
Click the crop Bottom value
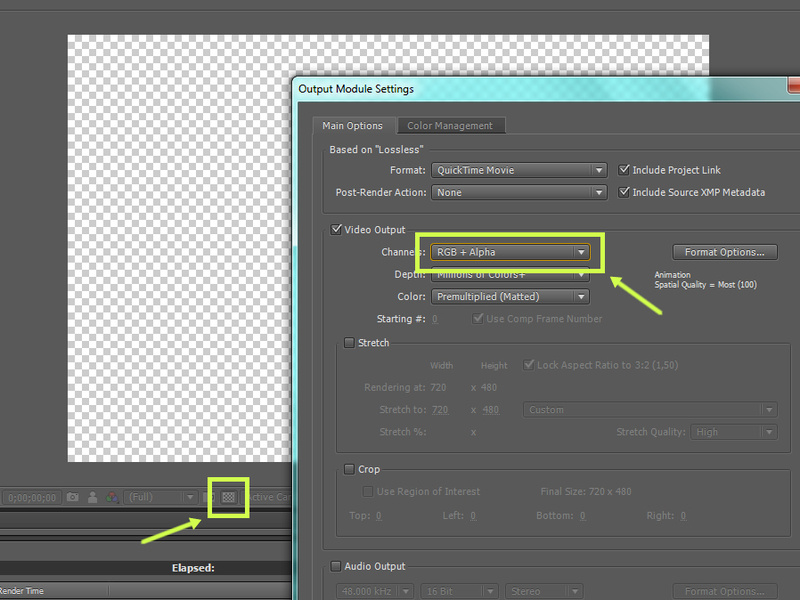(x=583, y=516)
